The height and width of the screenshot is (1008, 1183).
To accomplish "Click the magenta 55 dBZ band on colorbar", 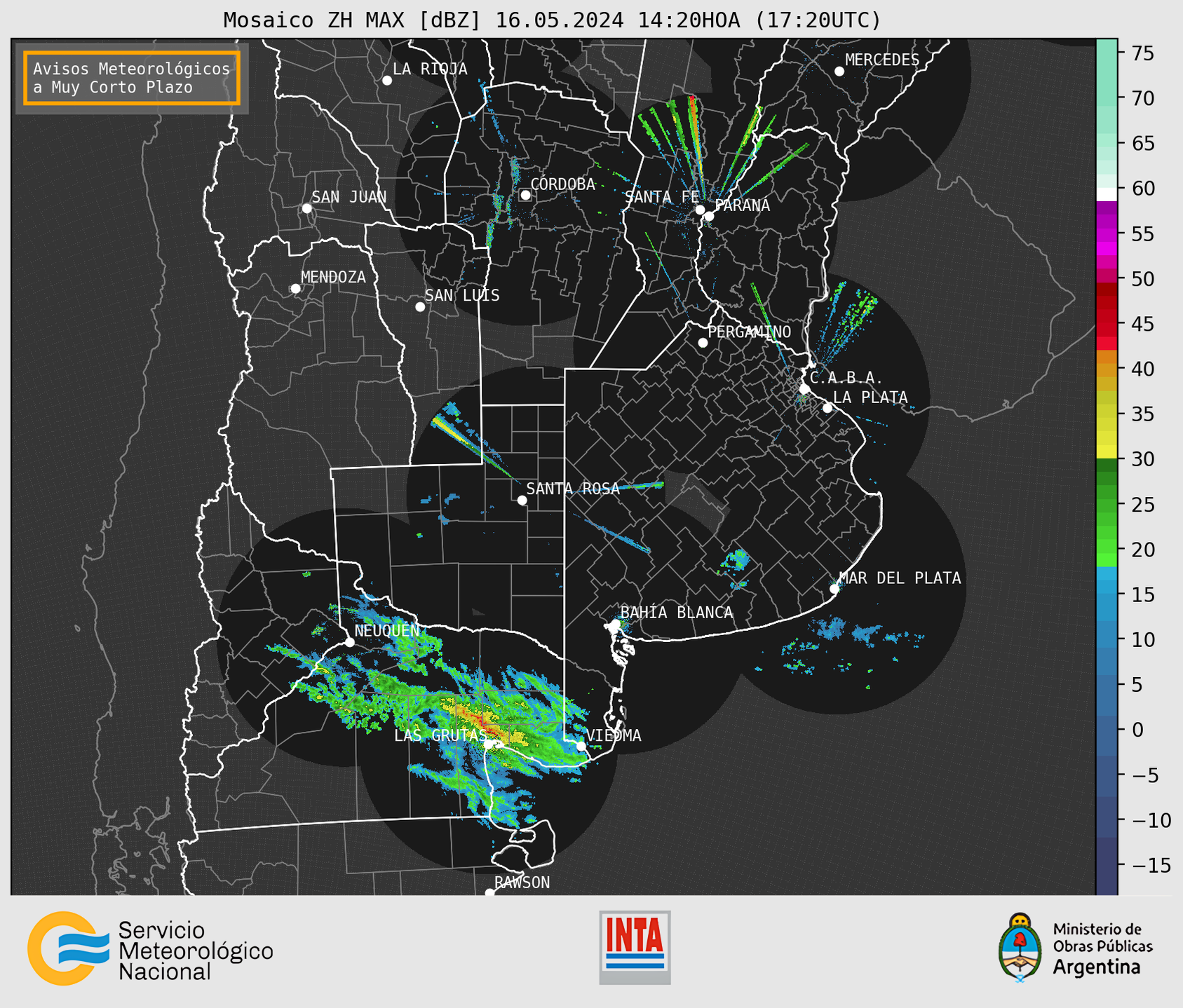I will click(x=1107, y=233).
